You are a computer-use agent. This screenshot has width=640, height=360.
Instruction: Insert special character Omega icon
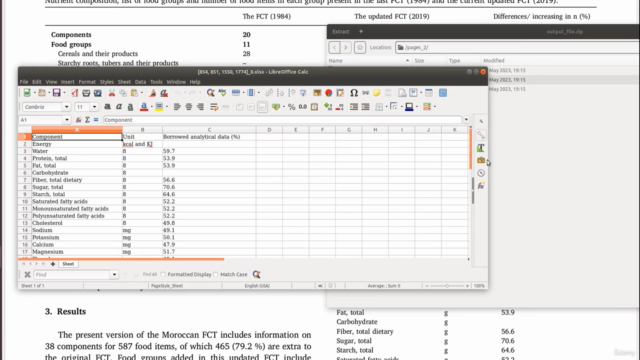tap(354, 93)
